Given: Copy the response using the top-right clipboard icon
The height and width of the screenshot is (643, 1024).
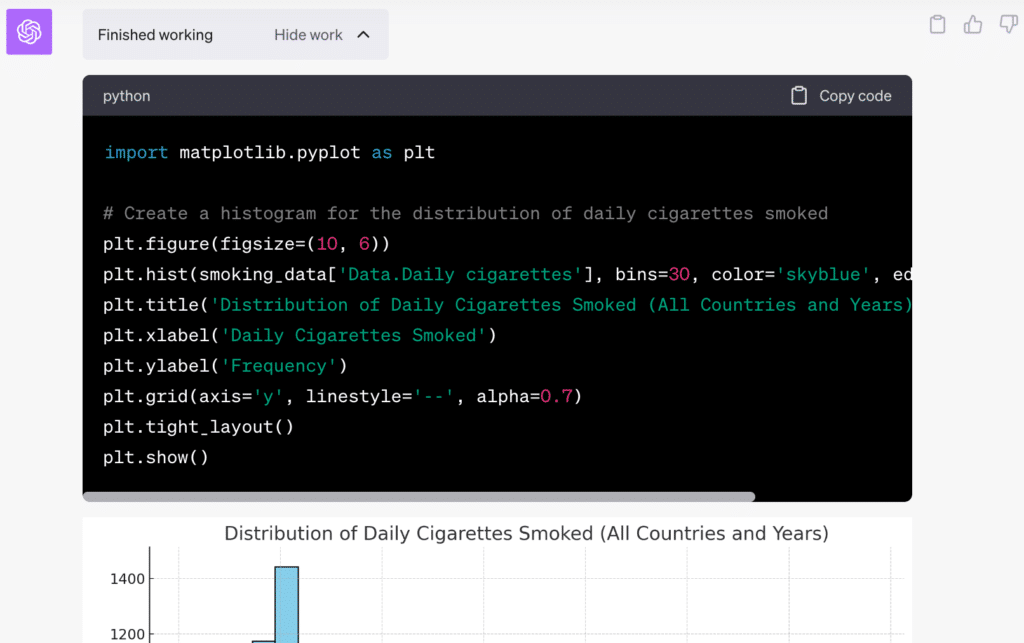Looking at the screenshot, I should coord(937,24).
